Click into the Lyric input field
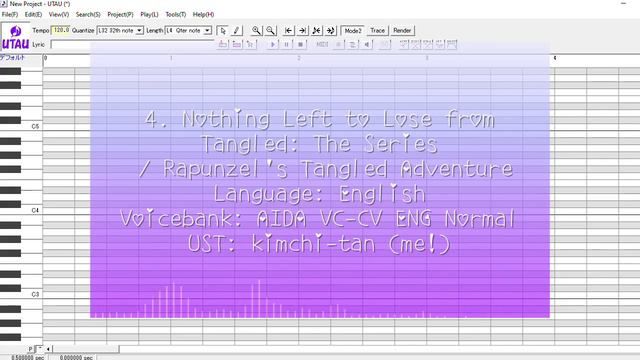The image size is (640, 360). coord(133,44)
